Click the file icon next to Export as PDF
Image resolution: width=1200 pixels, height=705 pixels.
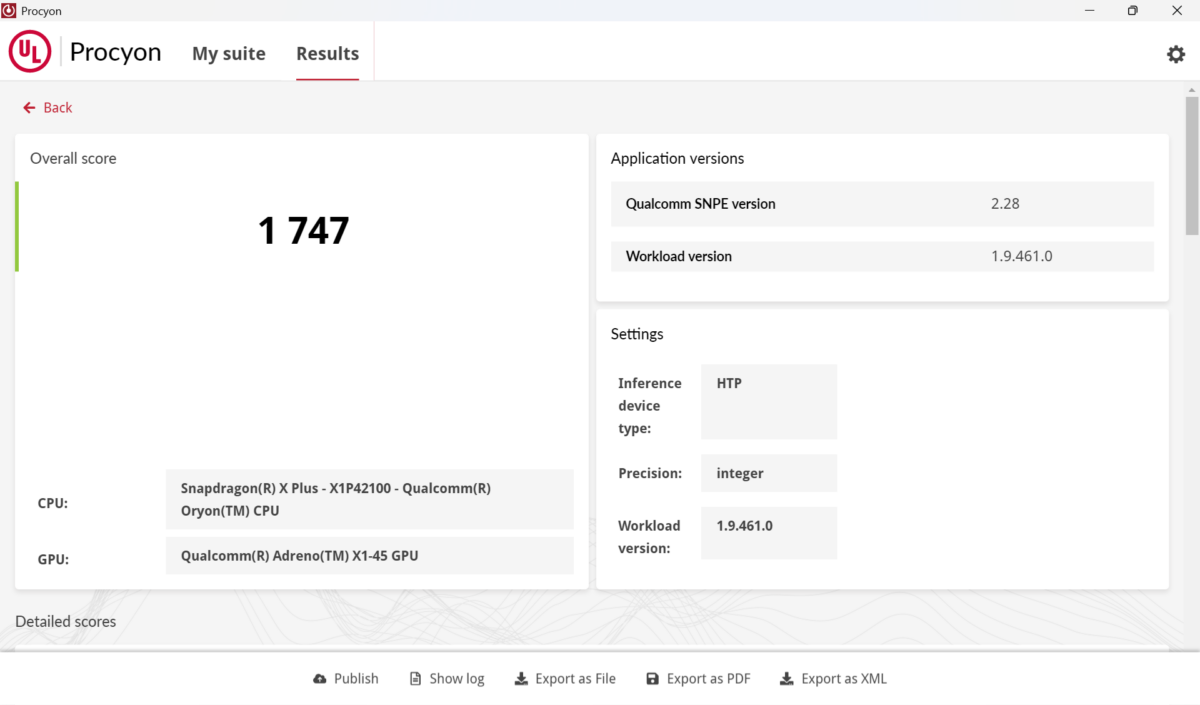(x=653, y=678)
